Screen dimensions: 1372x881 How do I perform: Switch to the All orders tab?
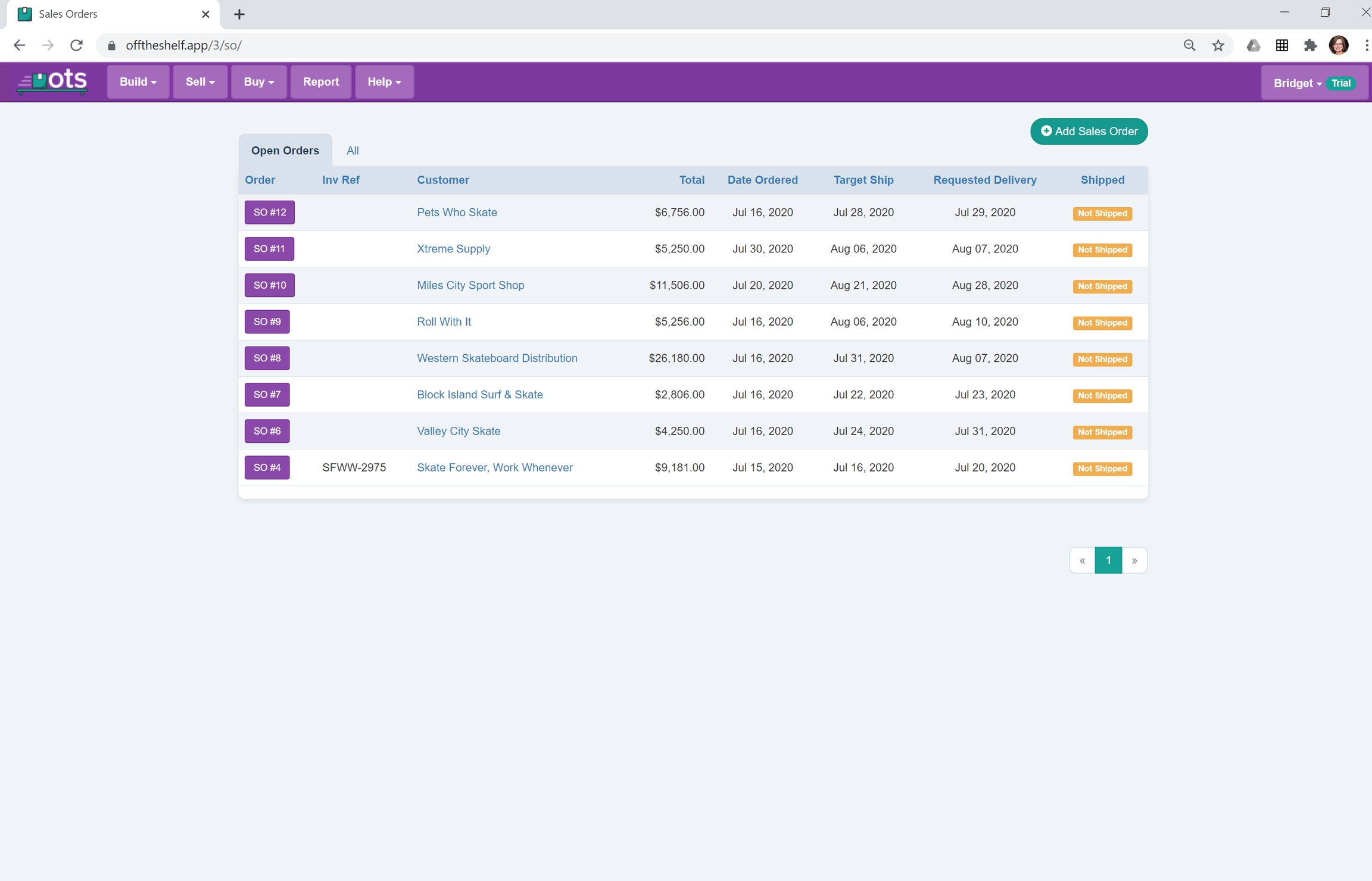tap(353, 151)
